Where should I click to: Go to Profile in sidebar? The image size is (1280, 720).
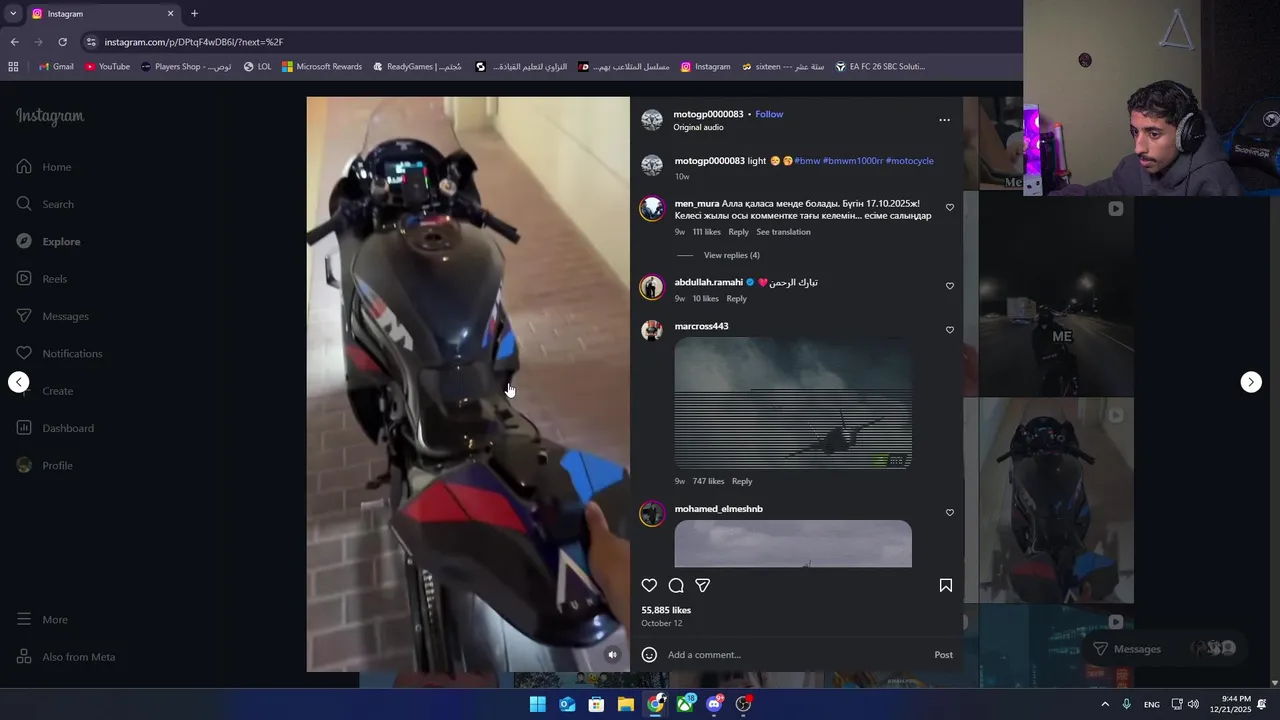click(45, 466)
